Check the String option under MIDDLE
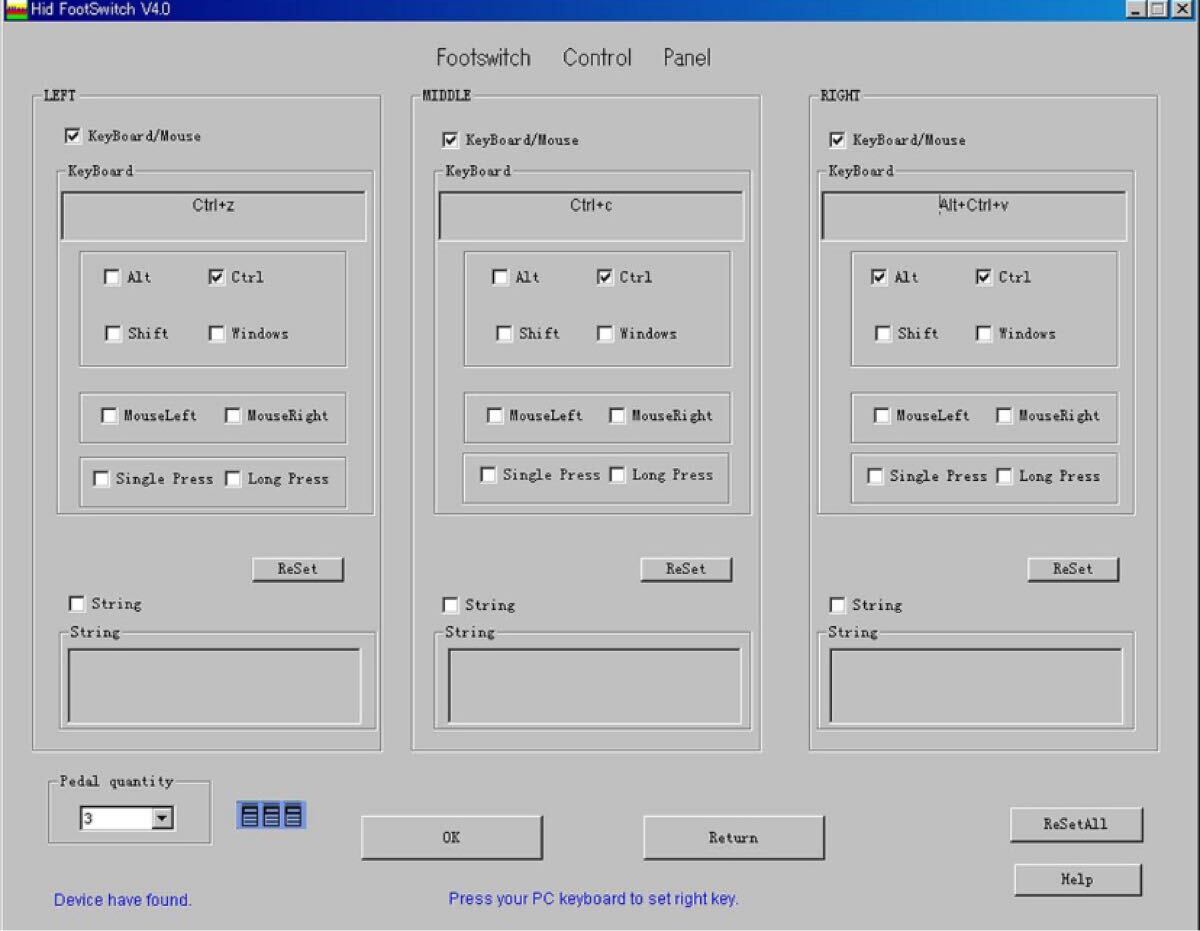Screen dimensions: 1200x931 (450, 605)
